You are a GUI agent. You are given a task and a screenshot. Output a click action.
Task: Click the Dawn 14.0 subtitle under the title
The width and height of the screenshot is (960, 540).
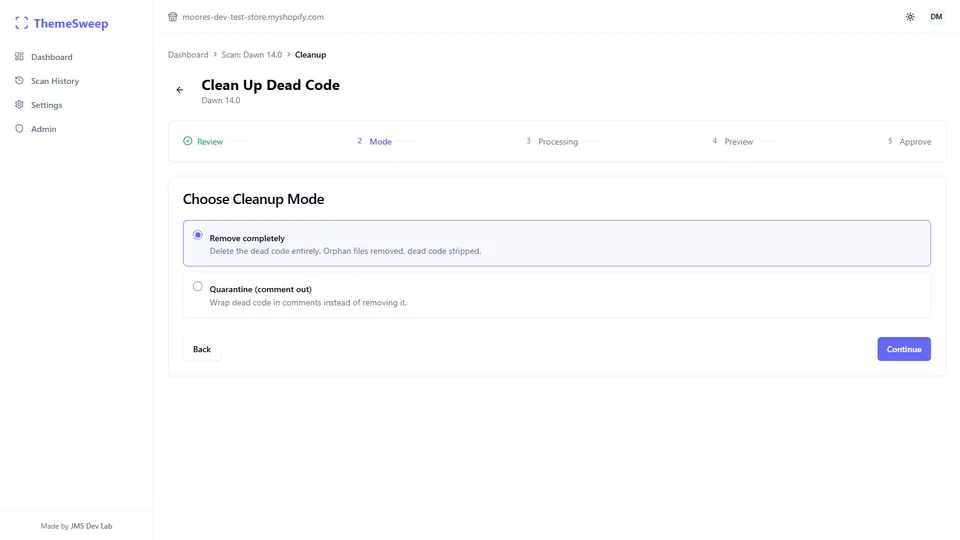221,100
